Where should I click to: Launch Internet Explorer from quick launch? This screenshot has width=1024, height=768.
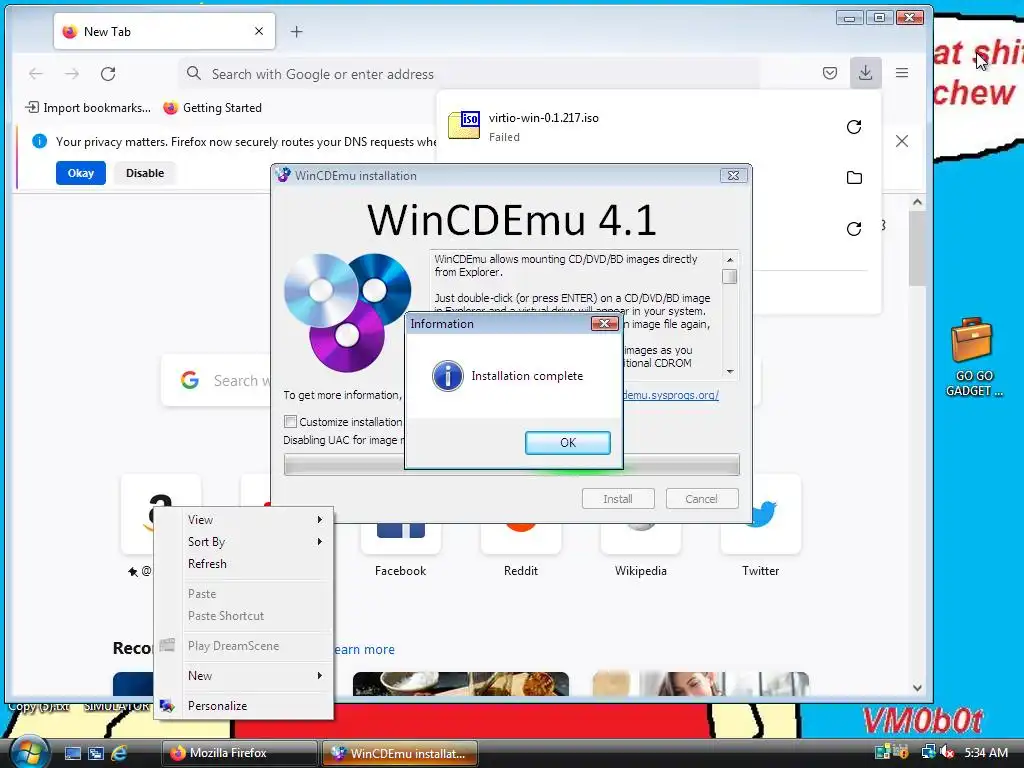(x=120, y=753)
